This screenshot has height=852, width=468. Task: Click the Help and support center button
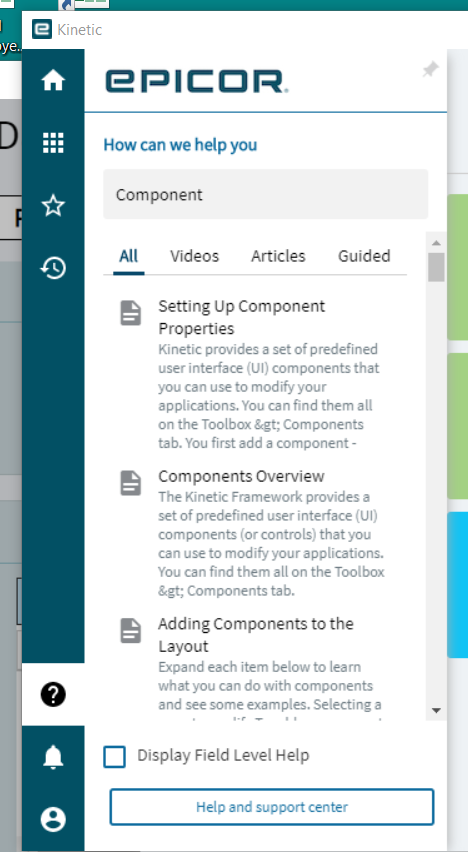(x=272, y=807)
